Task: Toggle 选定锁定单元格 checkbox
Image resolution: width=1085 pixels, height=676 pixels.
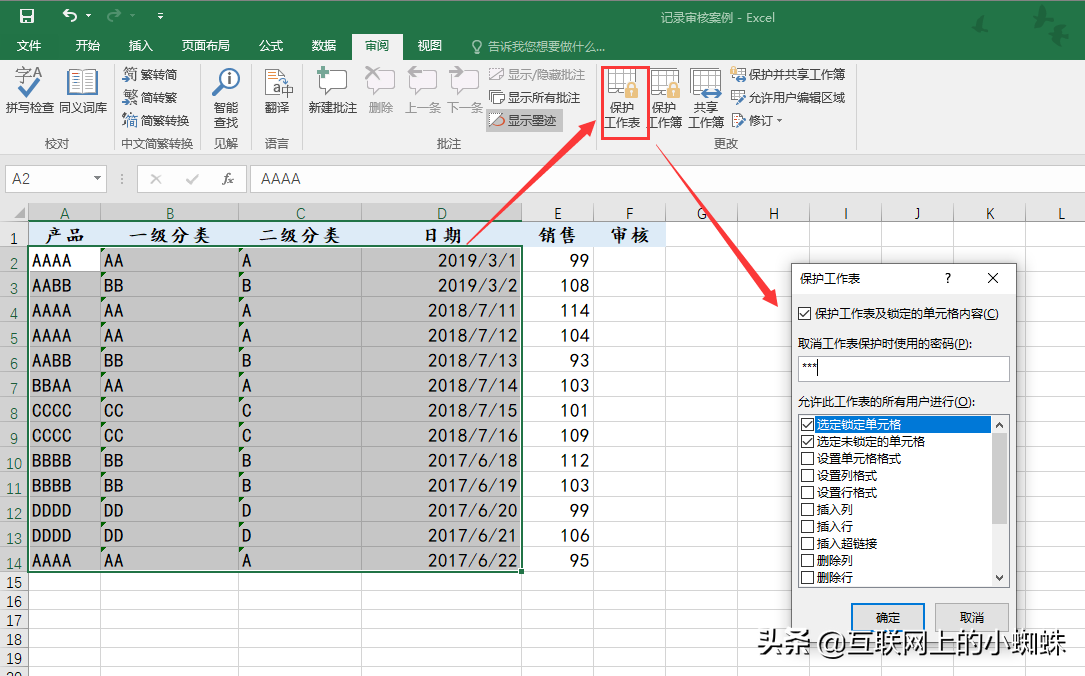Action: coord(807,424)
